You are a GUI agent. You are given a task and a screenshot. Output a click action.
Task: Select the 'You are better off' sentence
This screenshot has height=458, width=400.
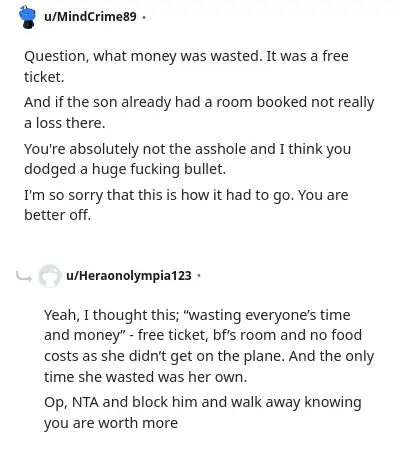pyautogui.click(x=186, y=205)
